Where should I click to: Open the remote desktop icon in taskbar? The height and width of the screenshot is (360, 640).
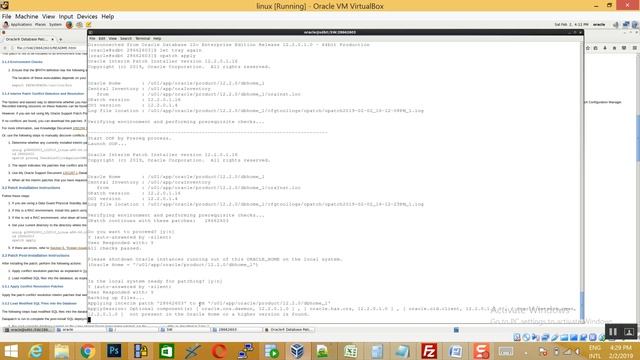245,351
